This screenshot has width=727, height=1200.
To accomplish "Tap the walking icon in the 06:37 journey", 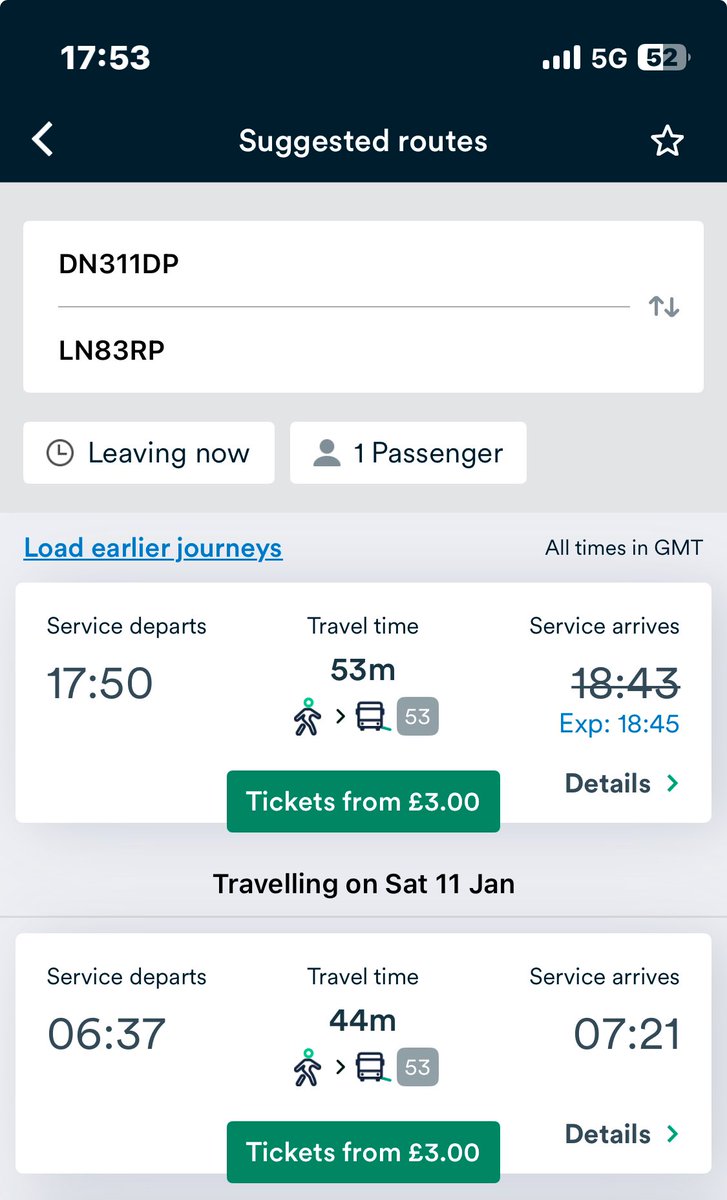I will (x=309, y=1068).
